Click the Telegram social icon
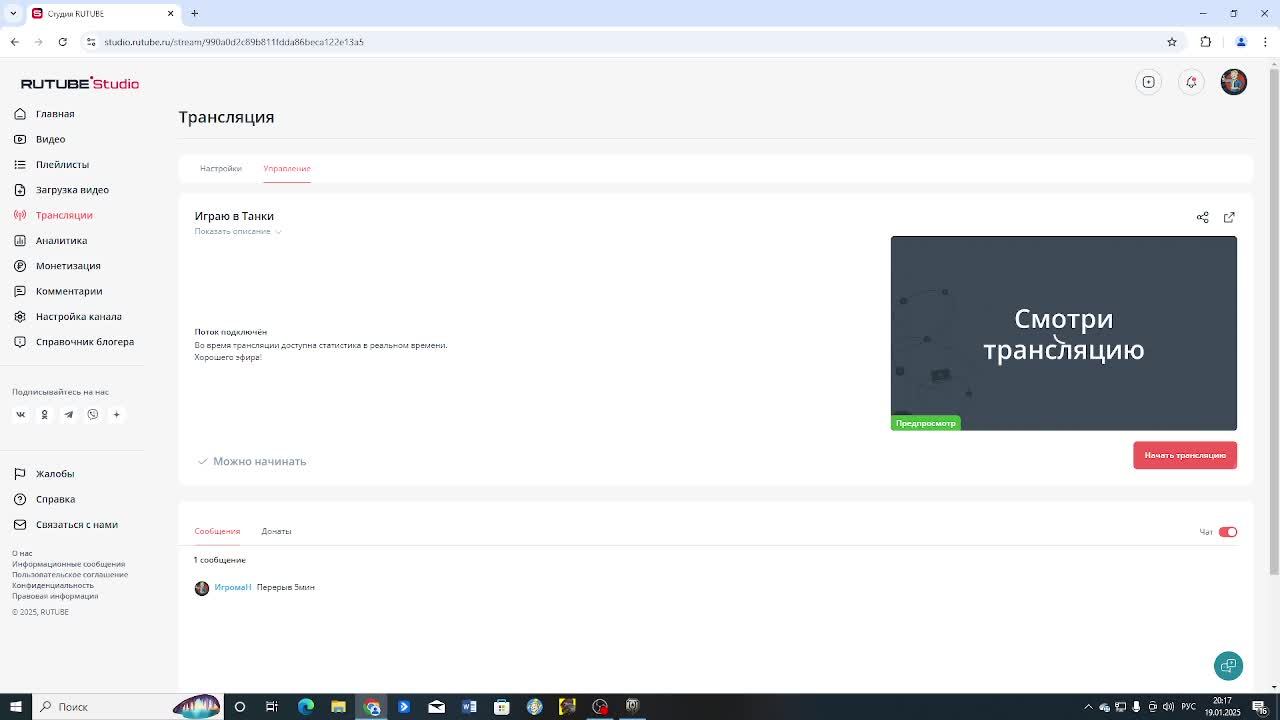Screen dimensions: 1280x720 click(68, 414)
